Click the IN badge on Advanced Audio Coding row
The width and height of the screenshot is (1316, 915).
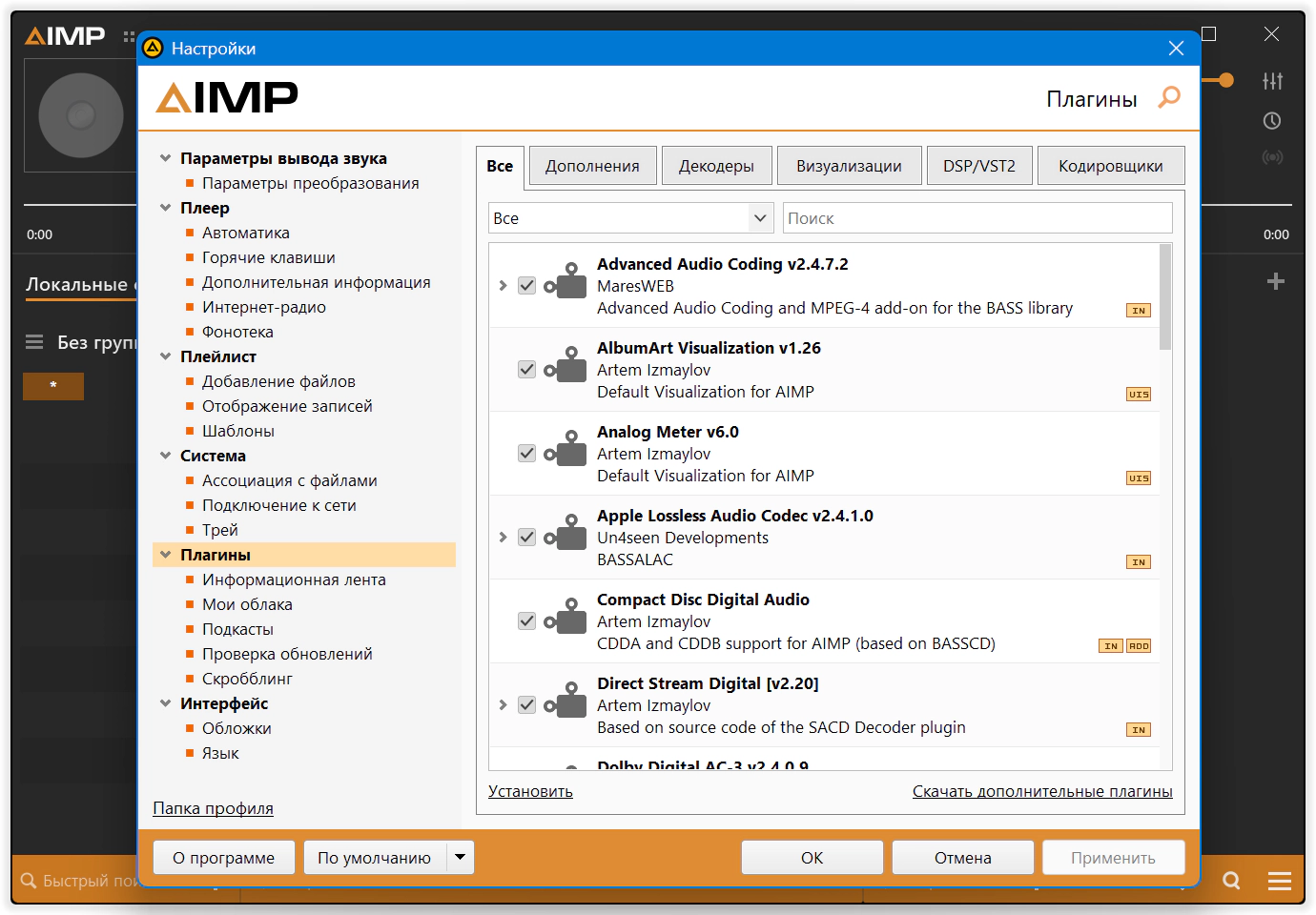pos(1139,311)
